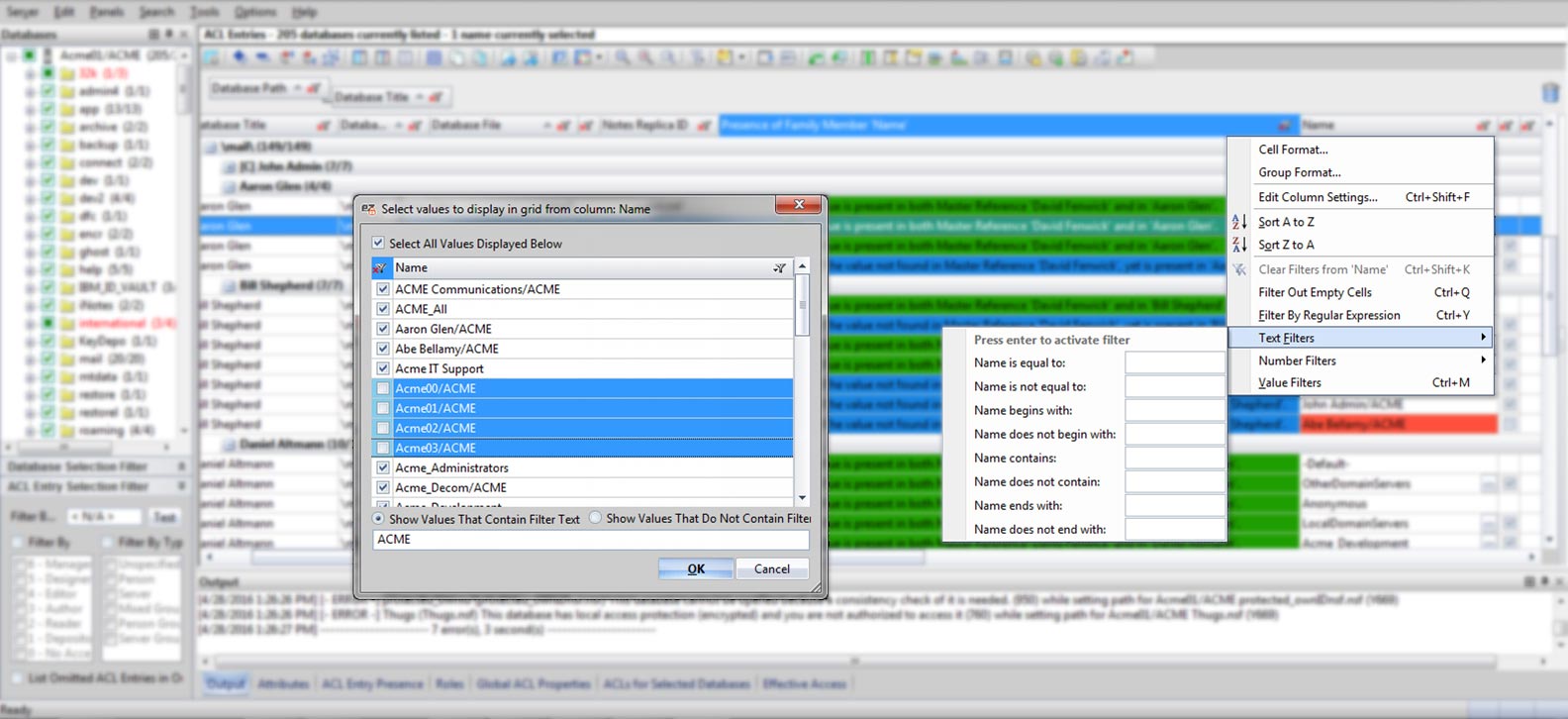Click the filter icon in the dialog's Name header
Image resolution: width=1568 pixels, height=719 pixels.
(780, 267)
